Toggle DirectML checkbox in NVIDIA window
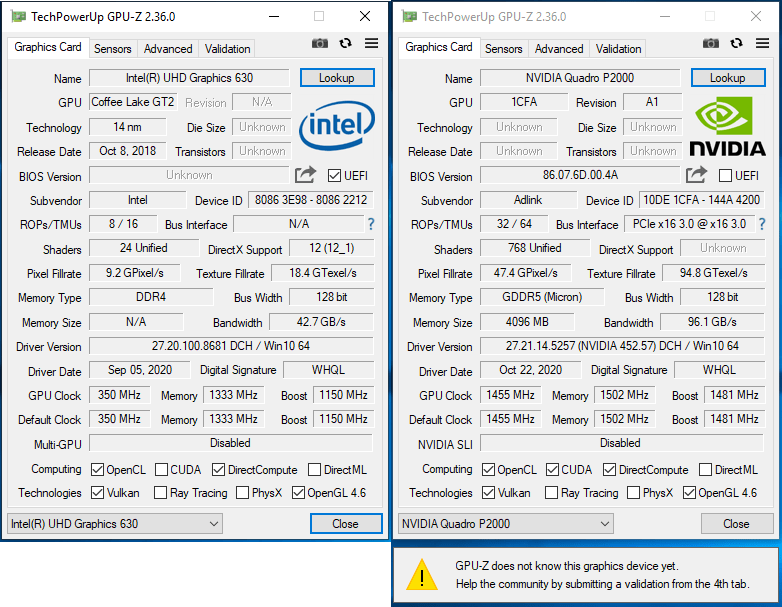Viewport: 782px width, 607px height. tap(705, 470)
